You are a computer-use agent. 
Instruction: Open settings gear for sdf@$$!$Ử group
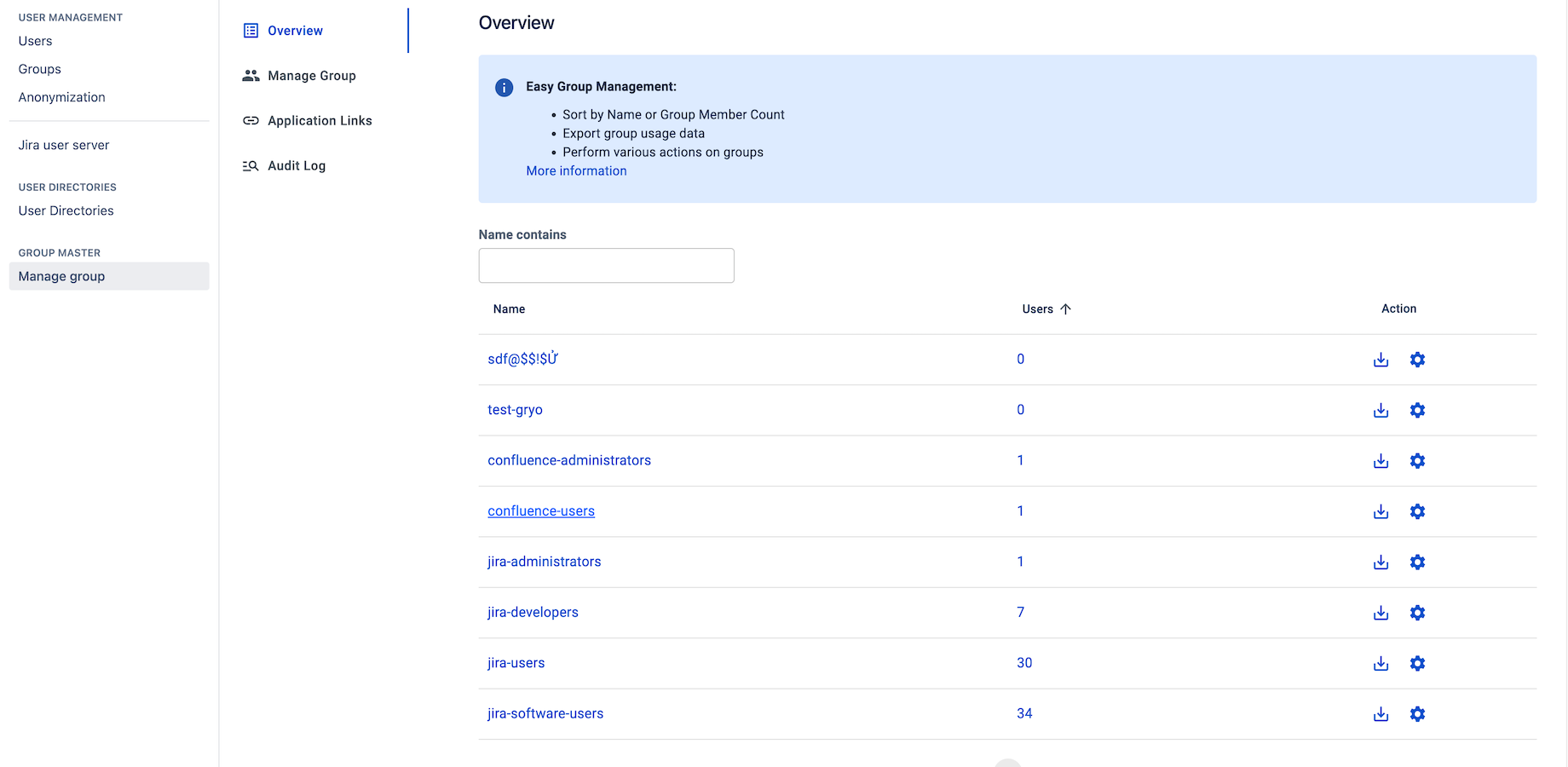coord(1417,360)
